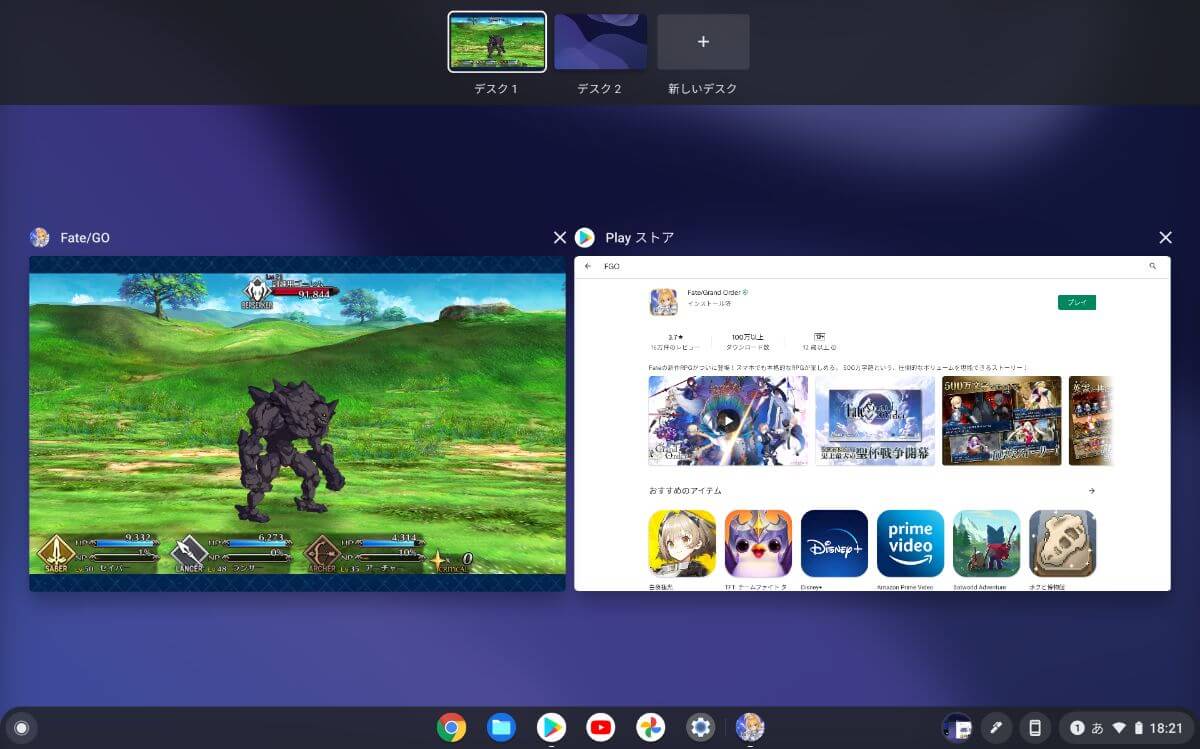Image resolution: width=1200 pixels, height=749 pixels.
Task: Open the 500万 screenshot thumbnail
Action: pyautogui.click(x=1001, y=421)
